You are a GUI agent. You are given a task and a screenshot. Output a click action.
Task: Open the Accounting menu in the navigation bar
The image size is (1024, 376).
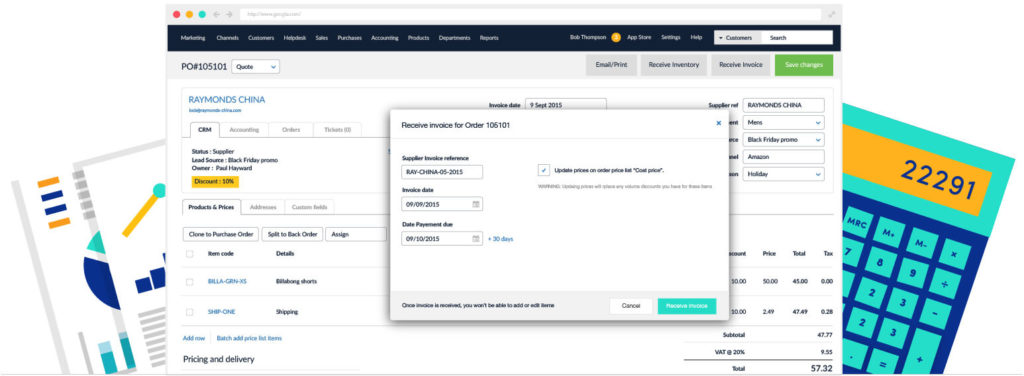pos(385,38)
